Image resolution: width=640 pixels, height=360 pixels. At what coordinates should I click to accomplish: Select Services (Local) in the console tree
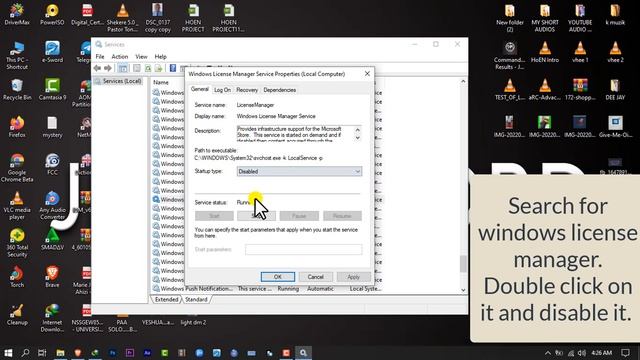(x=118, y=81)
